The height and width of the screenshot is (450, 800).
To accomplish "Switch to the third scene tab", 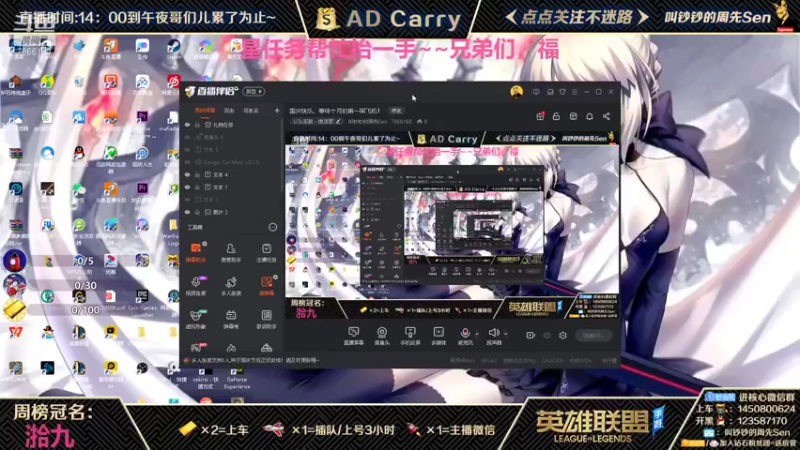I will (251, 110).
